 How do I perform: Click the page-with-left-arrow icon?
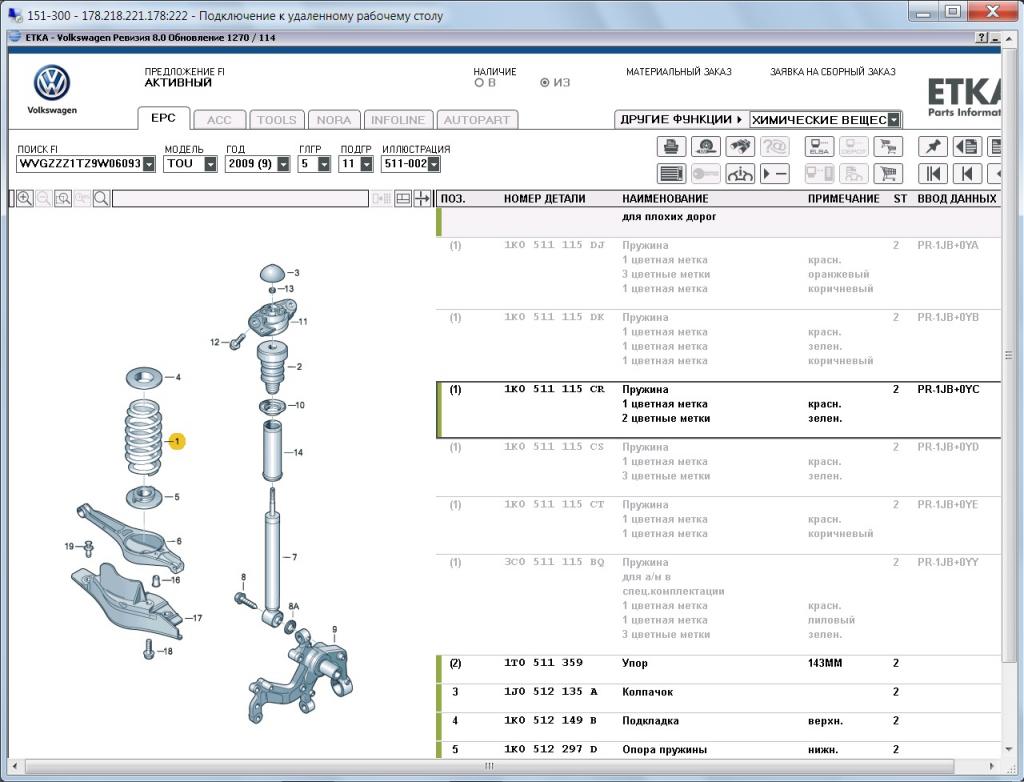click(x=967, y=146)
